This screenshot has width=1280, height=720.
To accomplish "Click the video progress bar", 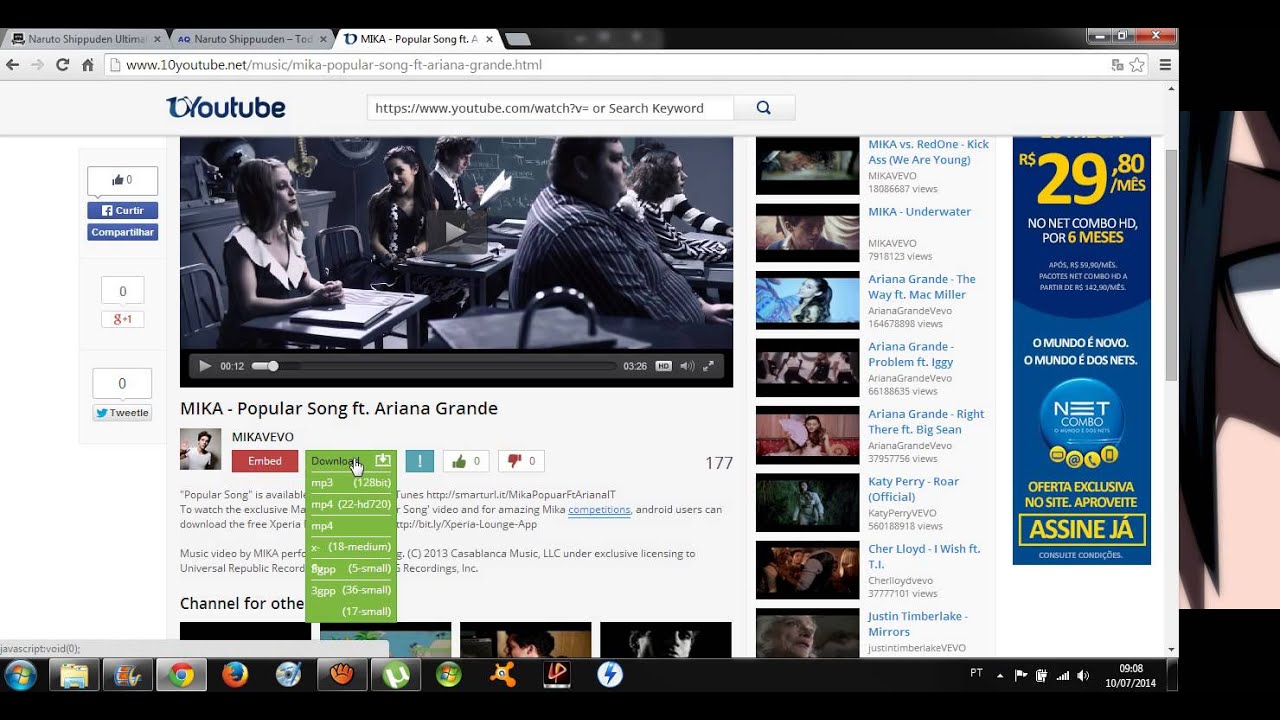I will (x=434, y=366).
